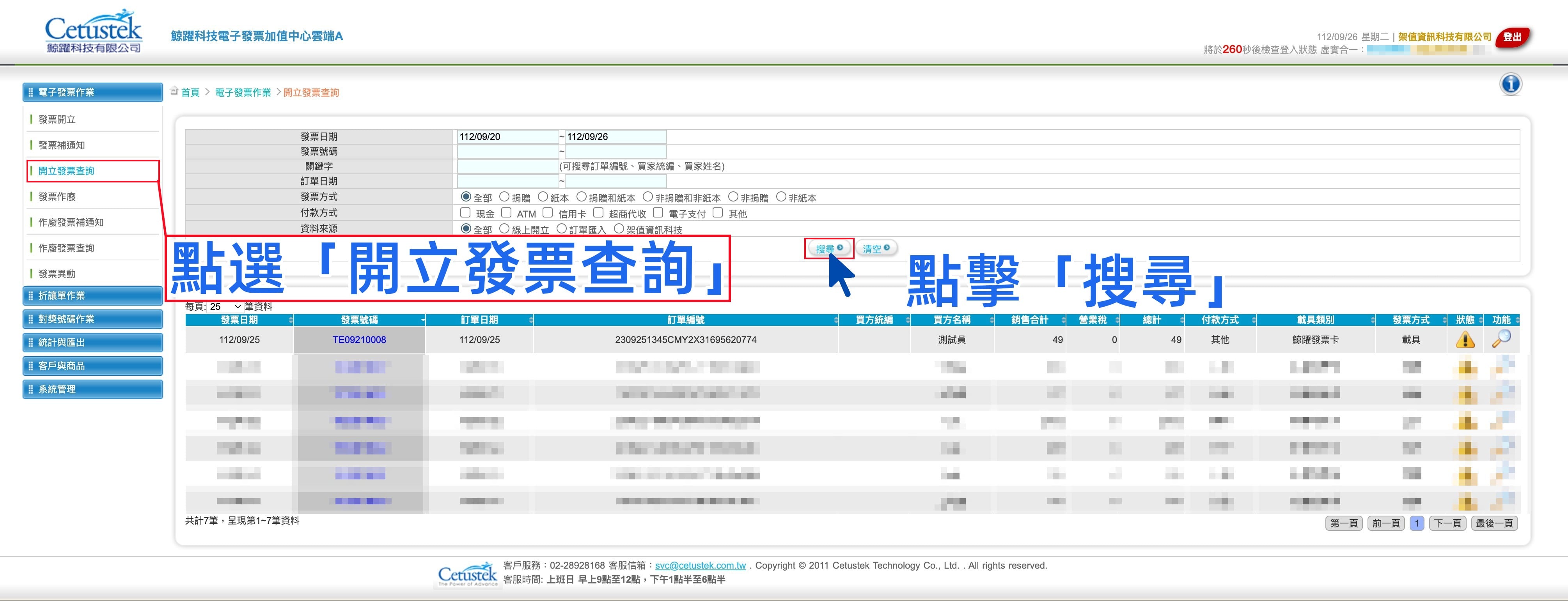
Task: Expand the 統計與匯出 sidebar section
Action: 92,343
